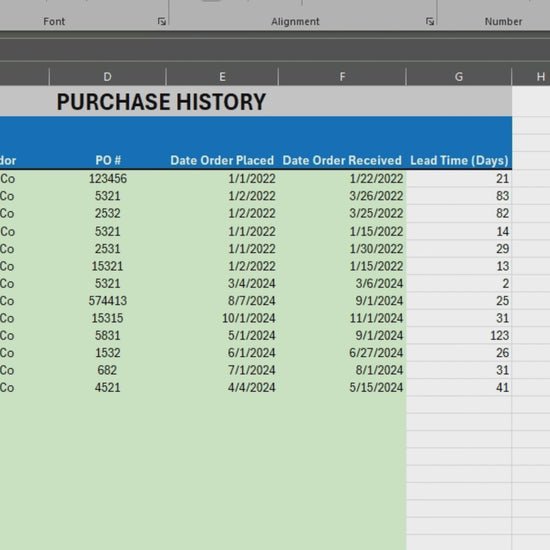The width and height of the screenshot is (550, 550).
Task: Select column E header
Action: click(222, 76)
